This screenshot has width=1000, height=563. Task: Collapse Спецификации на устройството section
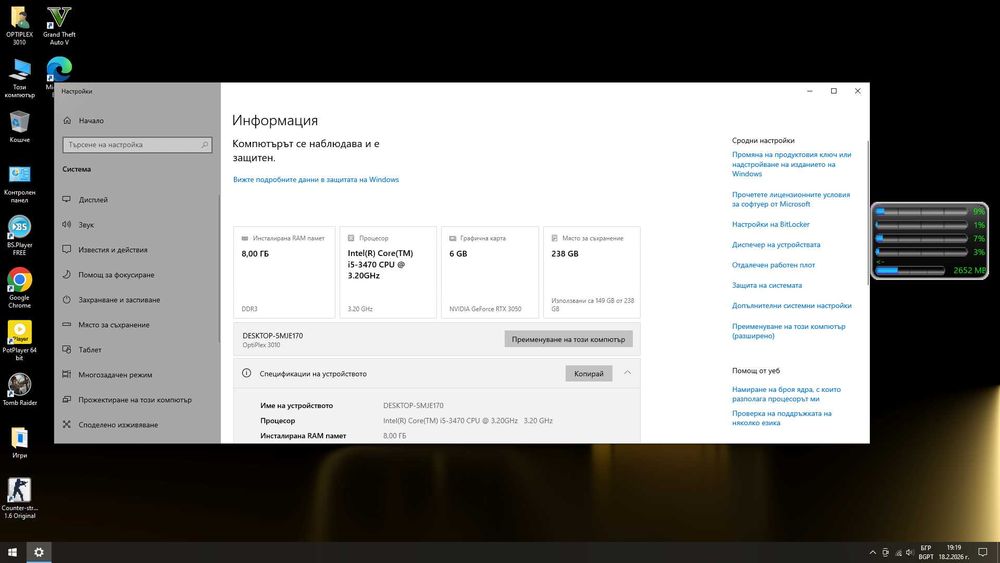[x=628, y=373]
